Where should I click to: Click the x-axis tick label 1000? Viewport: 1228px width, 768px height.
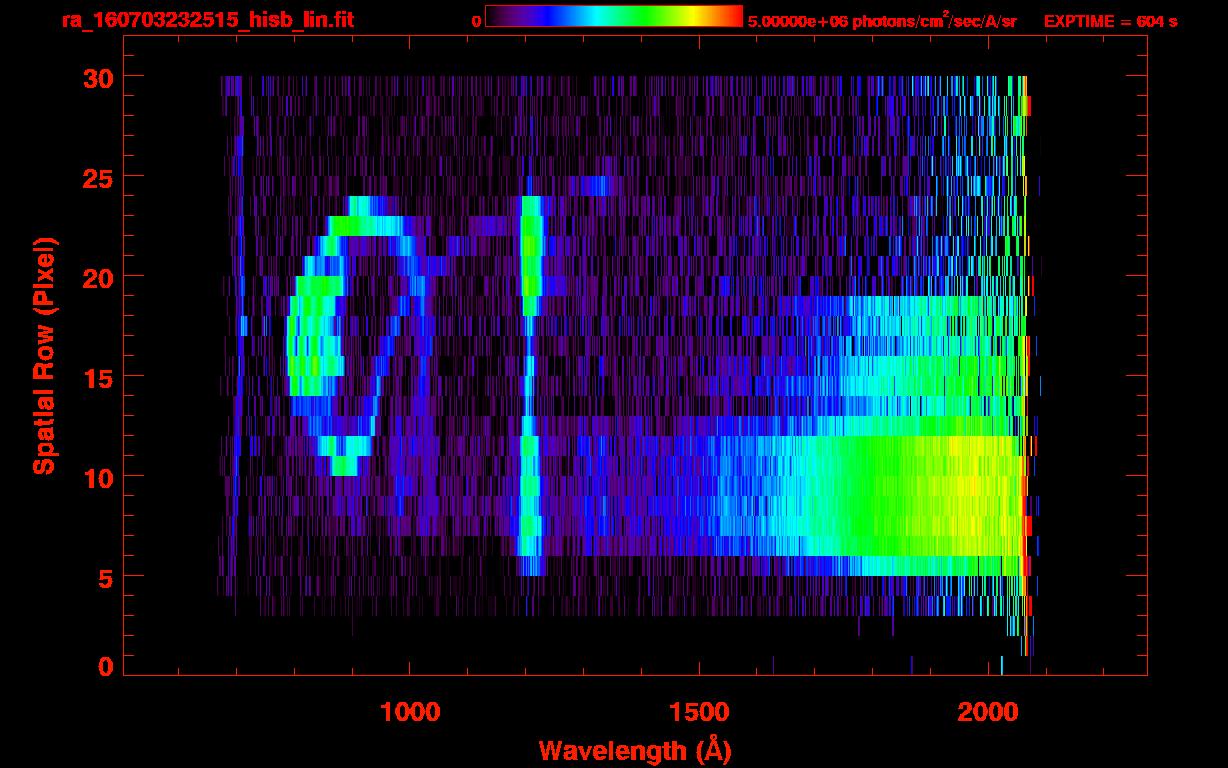point(410,711)
